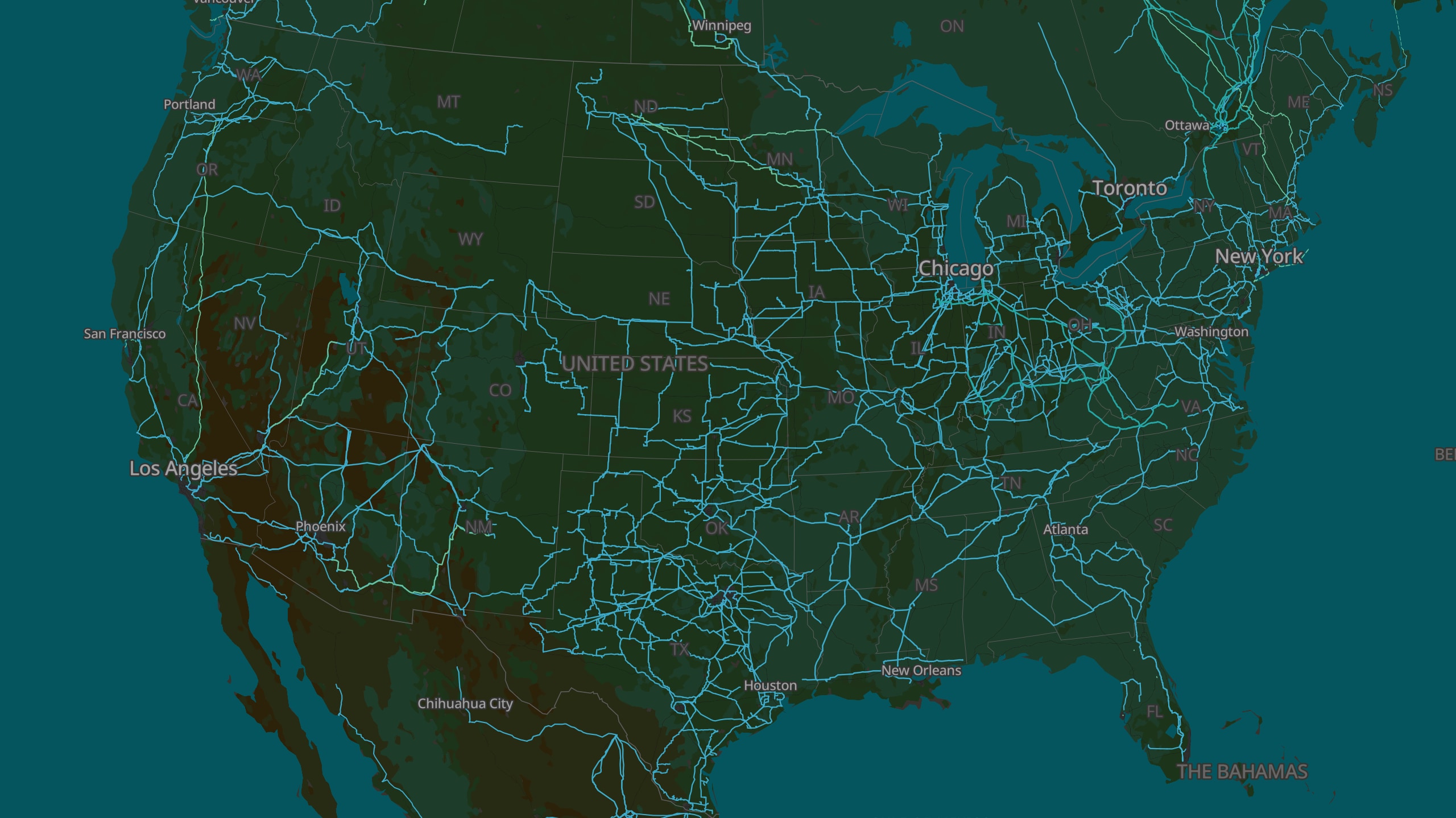The height and width of the screenshot is (818, 1456).
Task: Click the Toronto city label
Action: point(1130,188)
